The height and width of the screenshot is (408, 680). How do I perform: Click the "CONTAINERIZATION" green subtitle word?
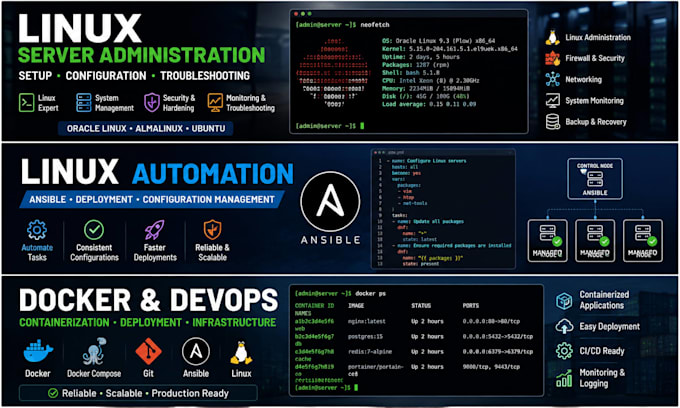[64, 323]
